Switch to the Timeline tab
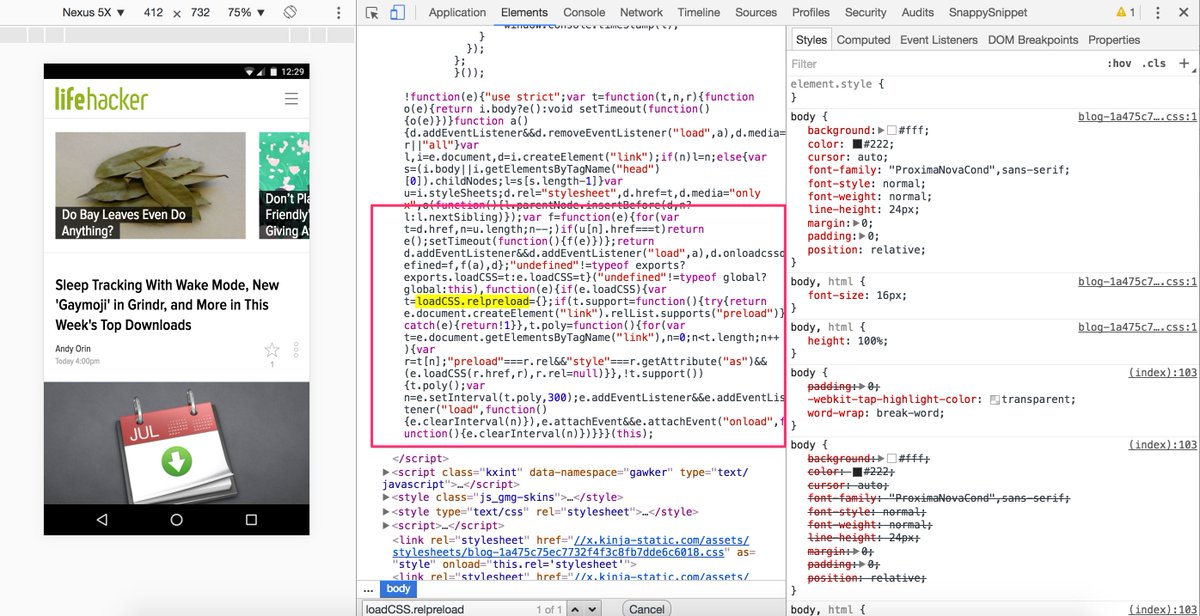Viewport: 1200px width, 616px height. [698, 12]
